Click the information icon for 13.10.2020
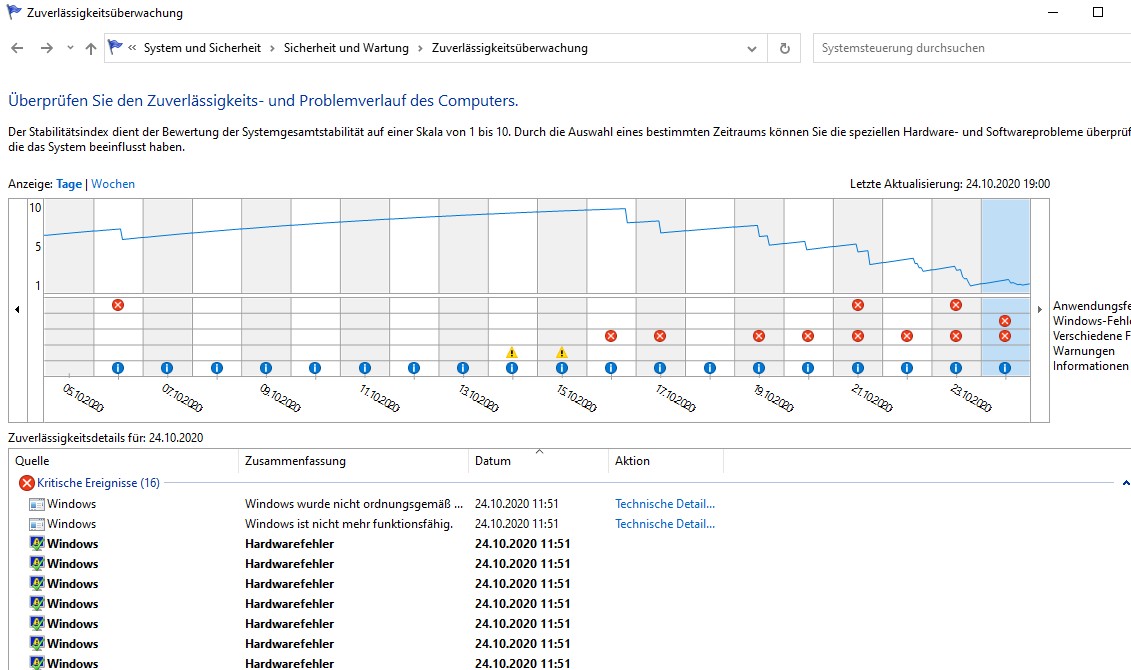This screenshot has width=1131, height=670. [x=463, y=368]
